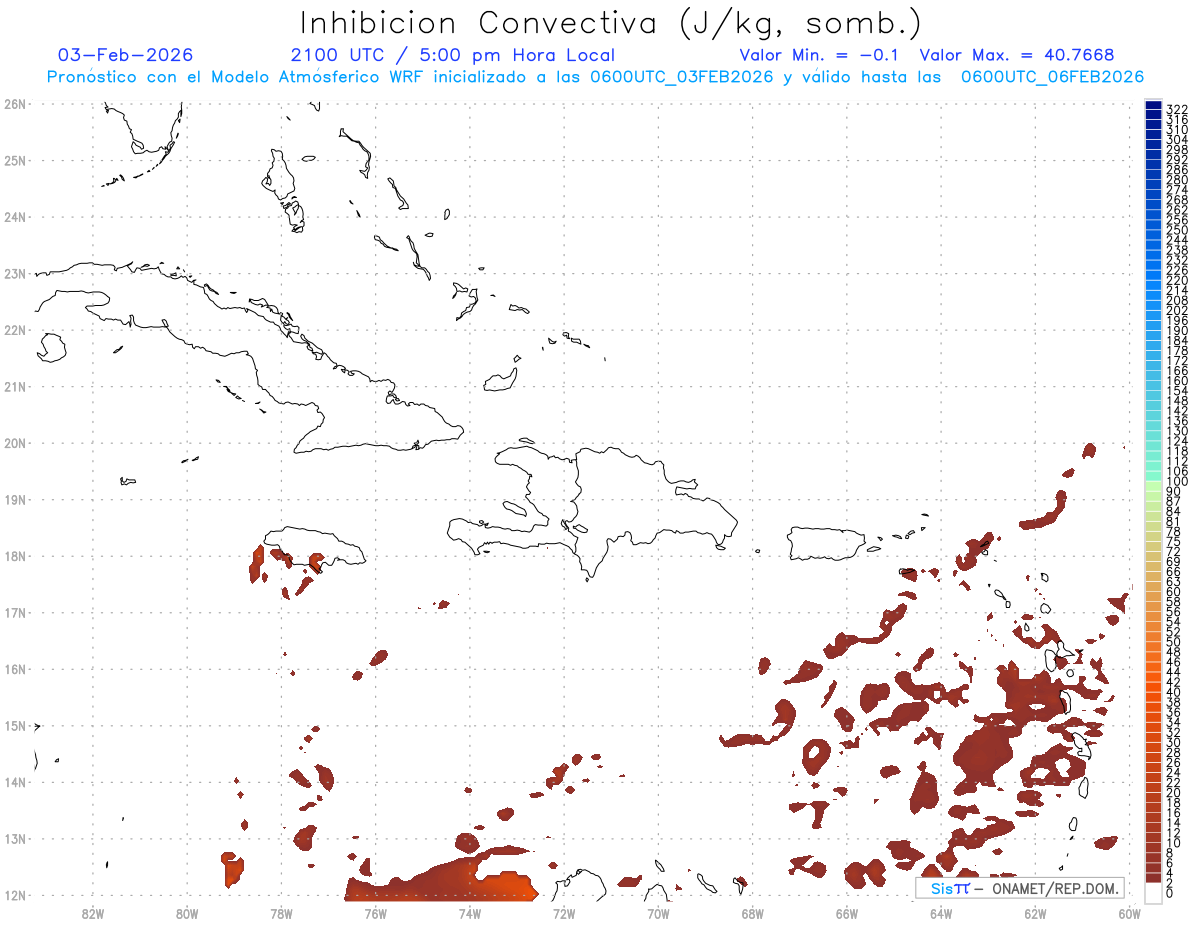Screen dimensions: 1200x927
Task: Click the '12N' latitude label
Action: (14, 895)
